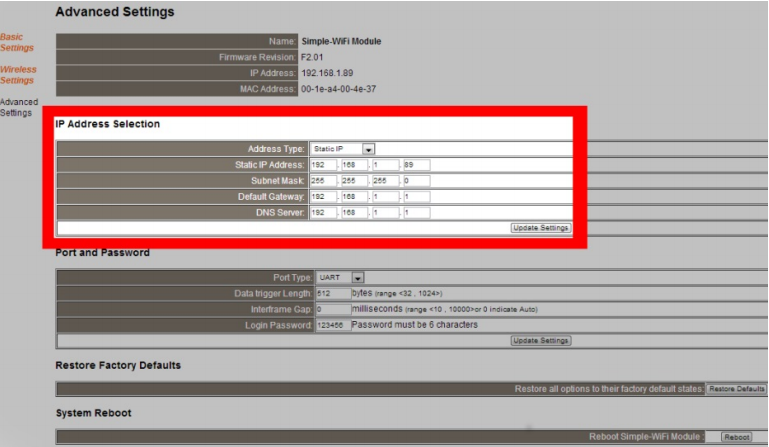Click the Reboot button for the Simple-WiFi Module

(736, 437)
